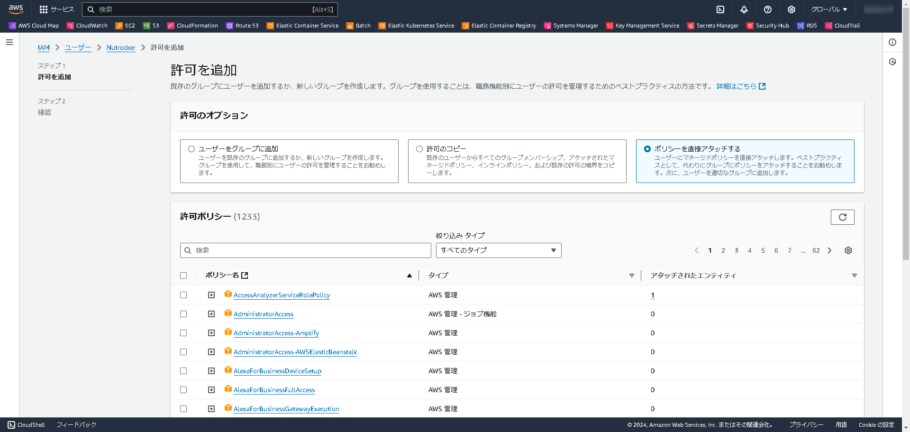
Task: Expand the AdministratorAccess row details
Action: click(x=211, y=314)
